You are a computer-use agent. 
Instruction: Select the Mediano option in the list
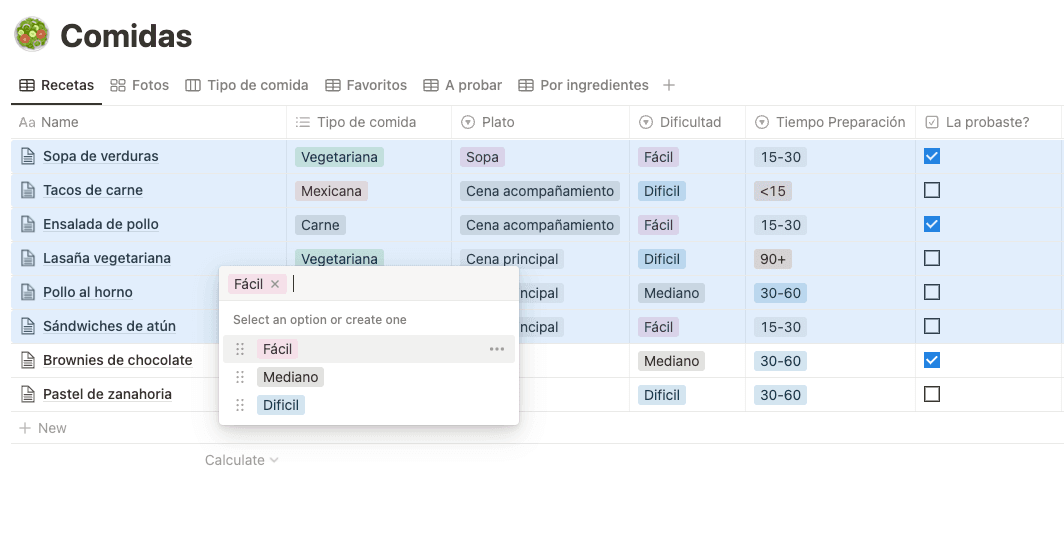coord(290,377)
